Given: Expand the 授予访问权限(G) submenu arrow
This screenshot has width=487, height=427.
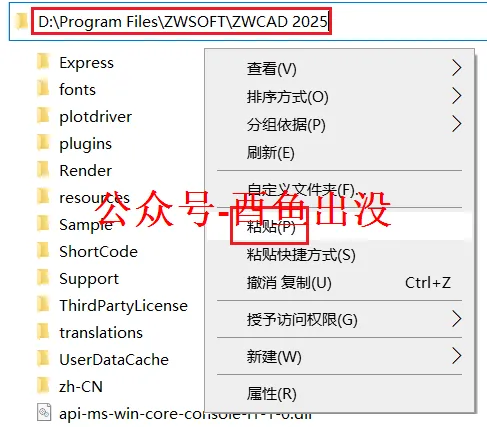Looking at the screenshot, I should point(457,319).
